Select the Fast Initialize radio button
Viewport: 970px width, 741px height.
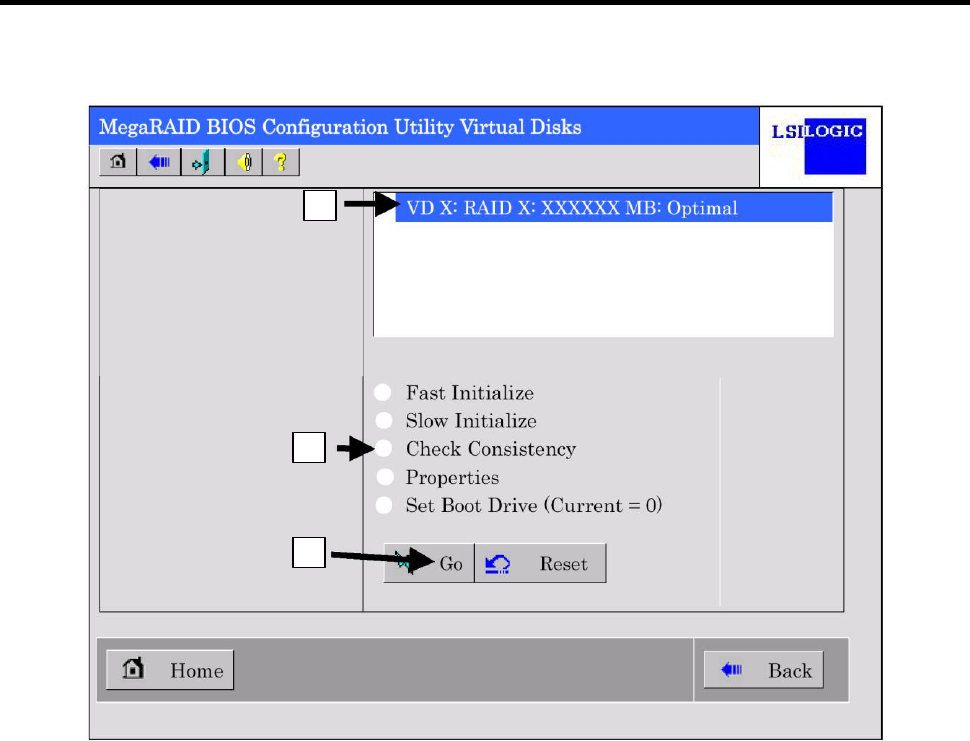pos(383,392)
